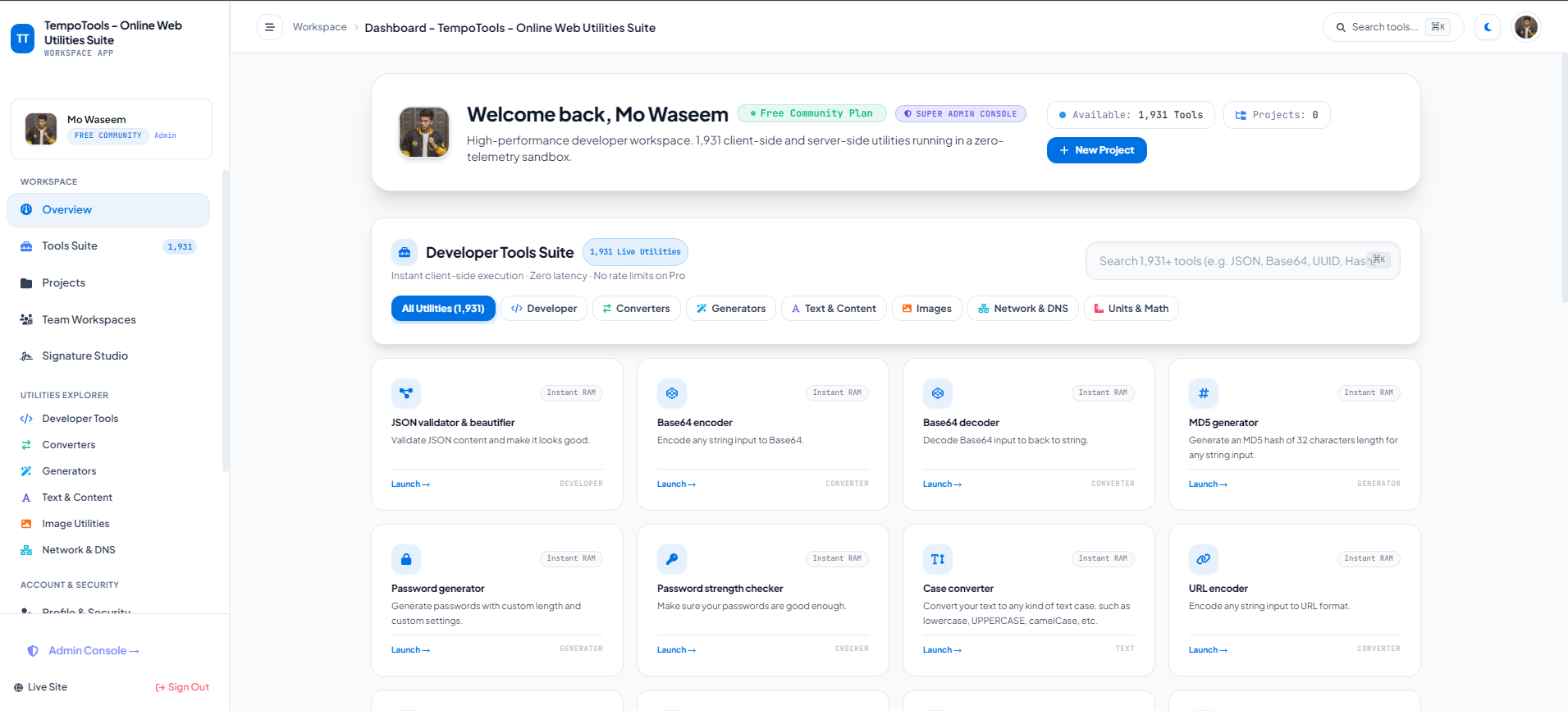
Task: Click the Network & DNS icon in sidebar
Action: [26, 550]
